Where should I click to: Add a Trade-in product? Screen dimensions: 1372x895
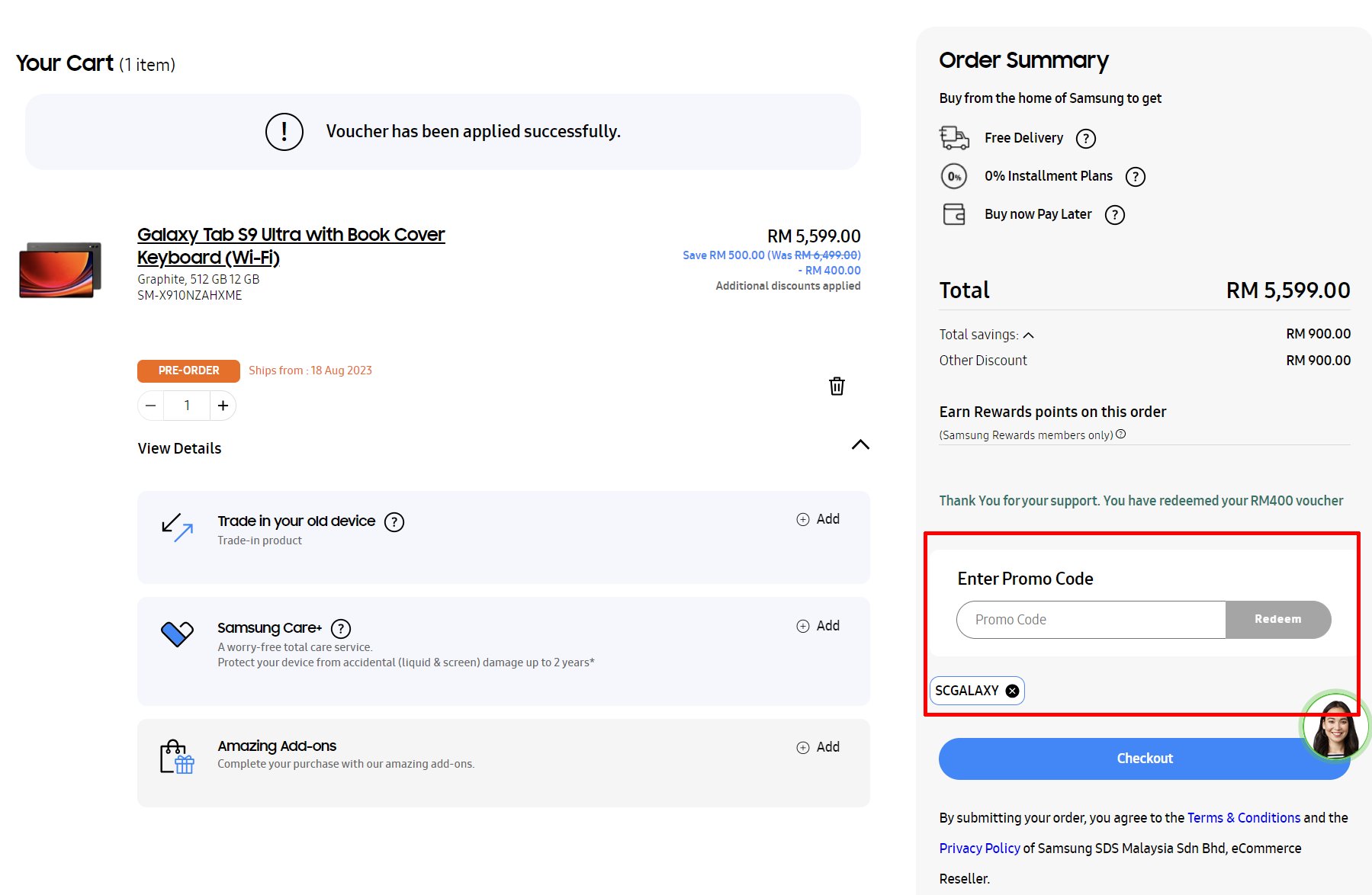pos(818,519)
